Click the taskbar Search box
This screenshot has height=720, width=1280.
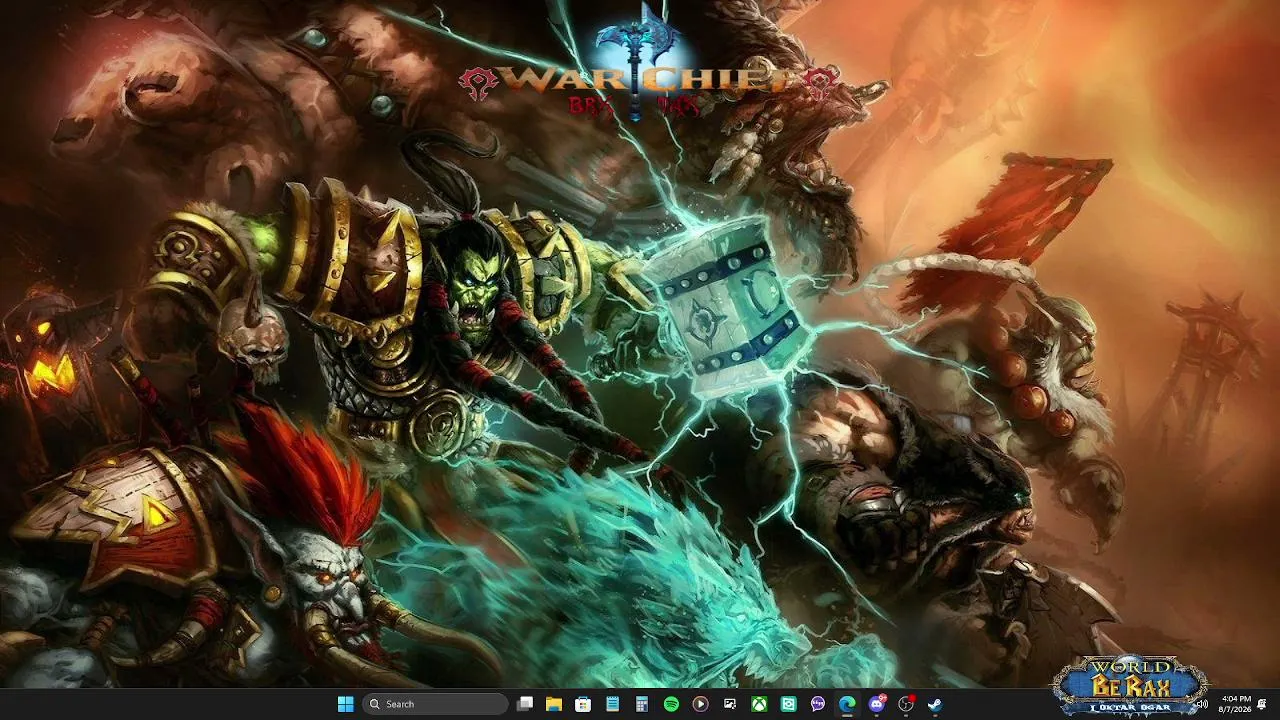click(x=435, y=704)
